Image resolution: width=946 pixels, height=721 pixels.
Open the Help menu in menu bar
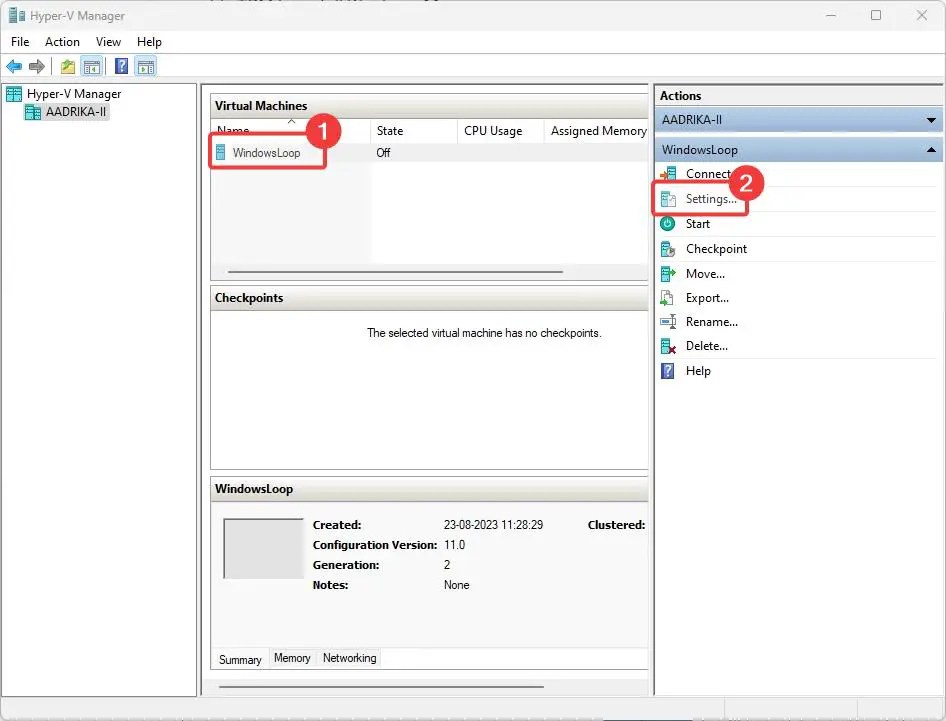coord(149,42)
